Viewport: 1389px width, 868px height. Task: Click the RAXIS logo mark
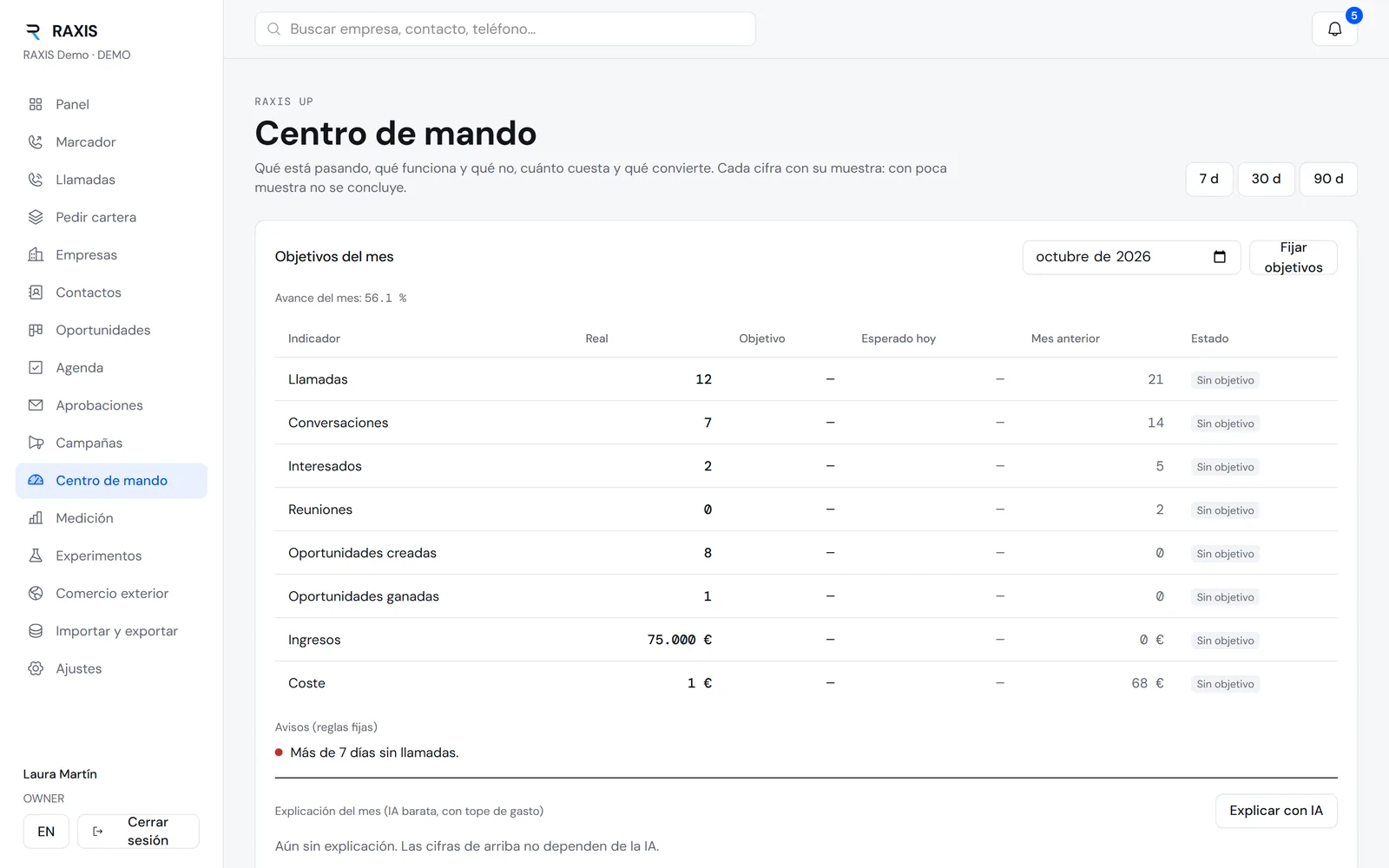(x=33, y=31)
